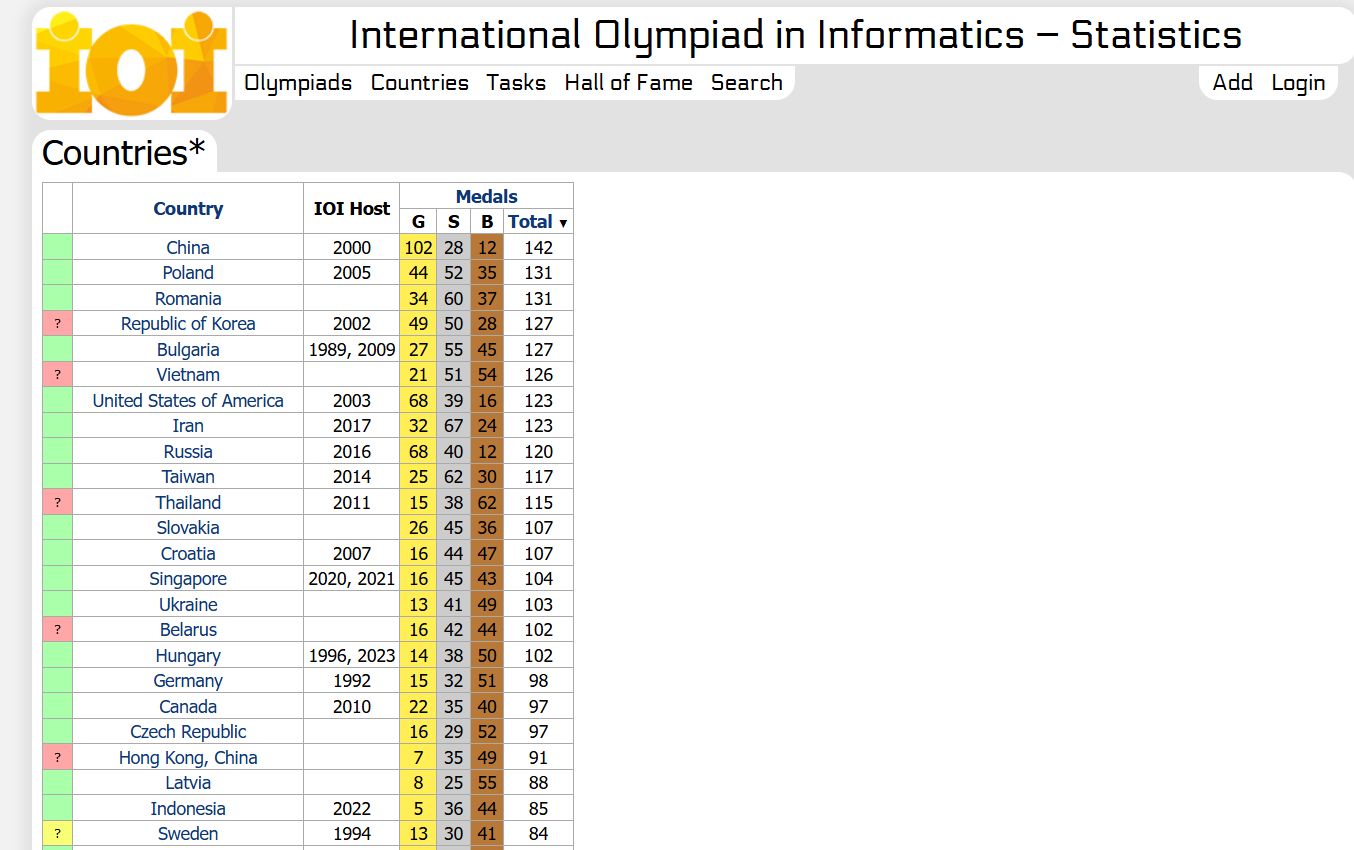Open the Poland country link
Viewport: 1354px width, 850px height.
tap(188, 273)
